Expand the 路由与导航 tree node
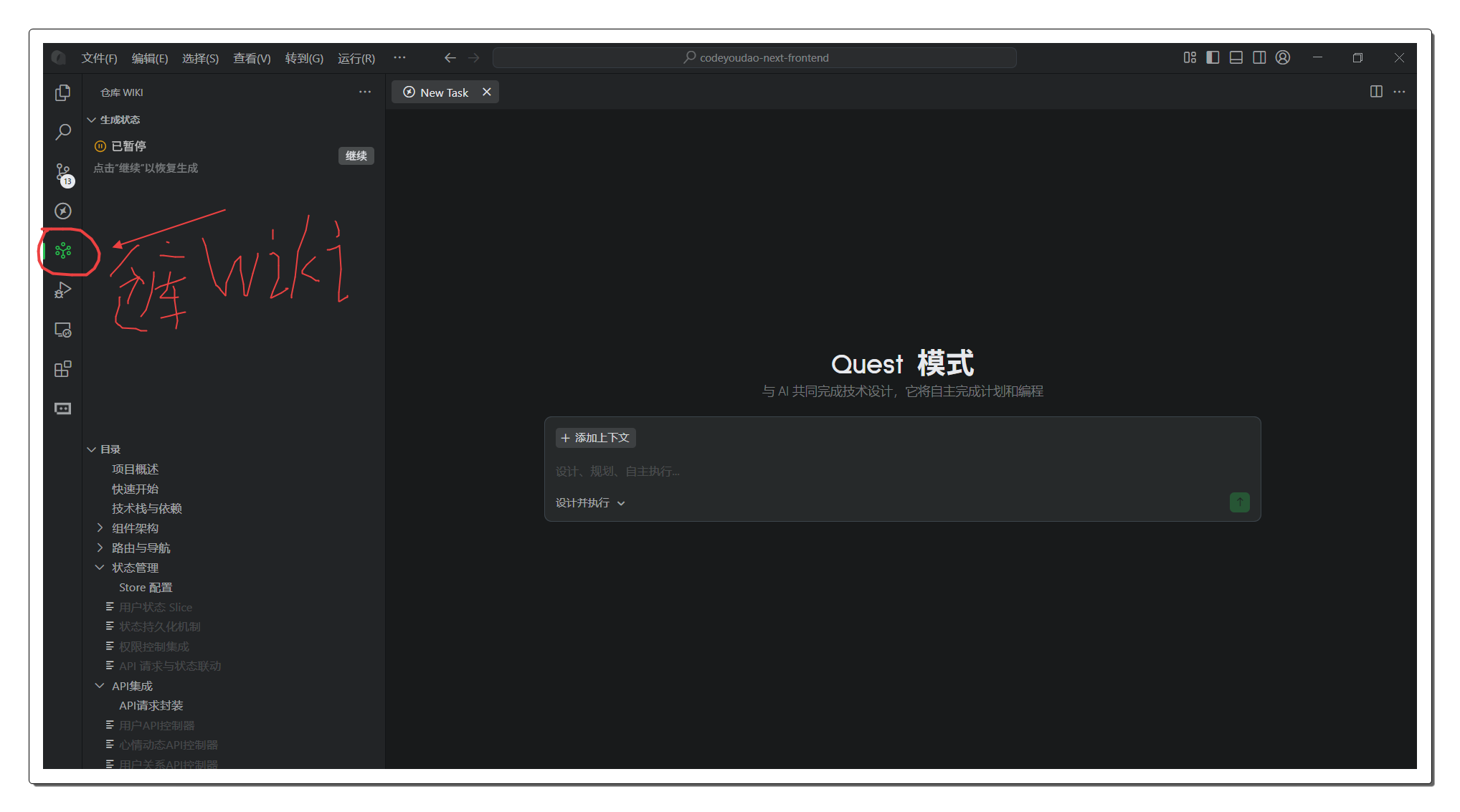The height and width of the screenshot is (812, 1460). pyautogui.click(x=100, y=548)
